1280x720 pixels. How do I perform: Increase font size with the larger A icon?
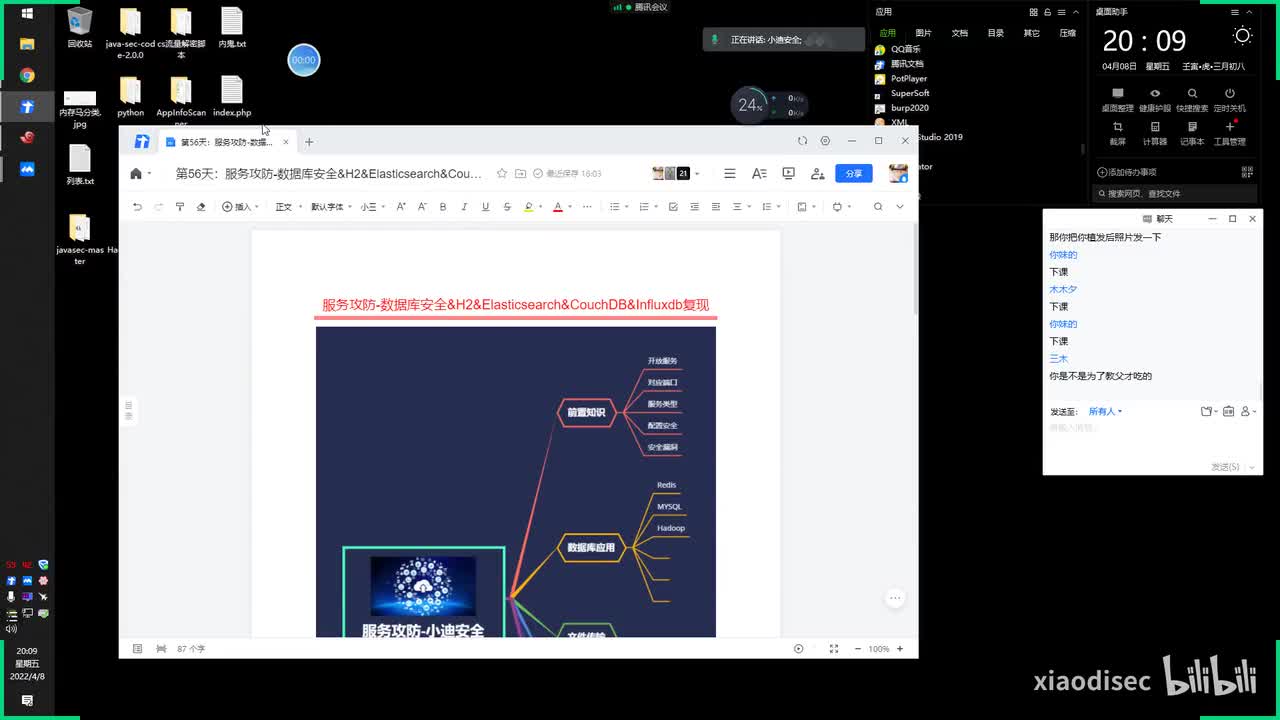[x=401, y=207]
